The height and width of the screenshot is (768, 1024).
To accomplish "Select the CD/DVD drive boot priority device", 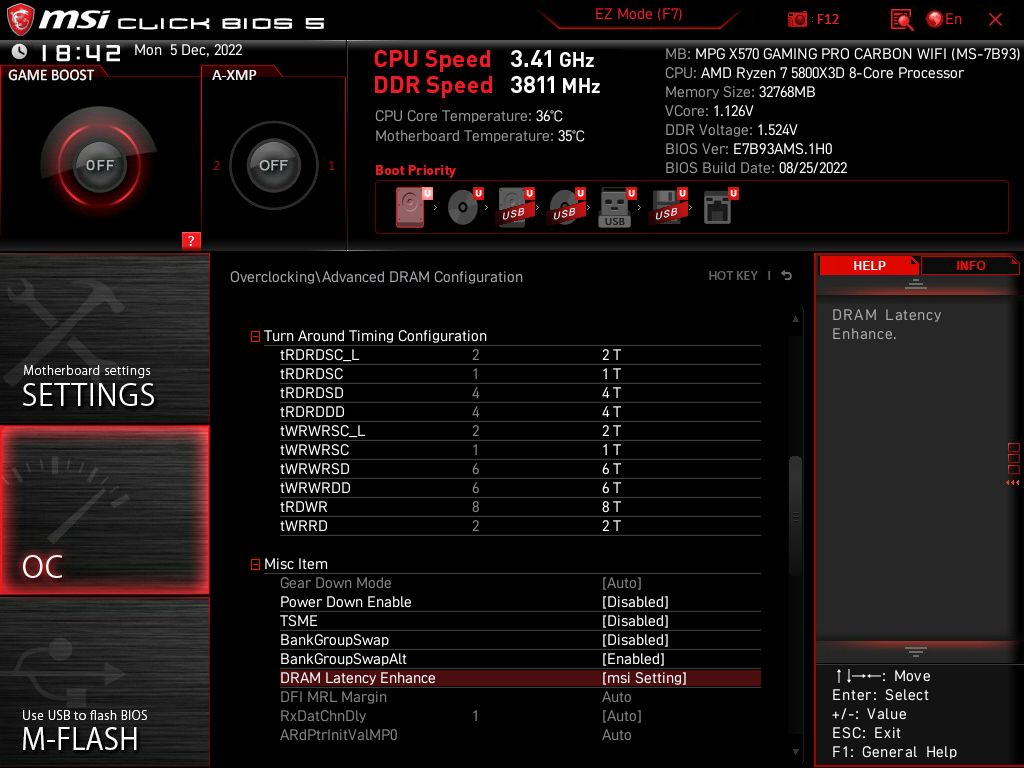I will coord(465,208).
